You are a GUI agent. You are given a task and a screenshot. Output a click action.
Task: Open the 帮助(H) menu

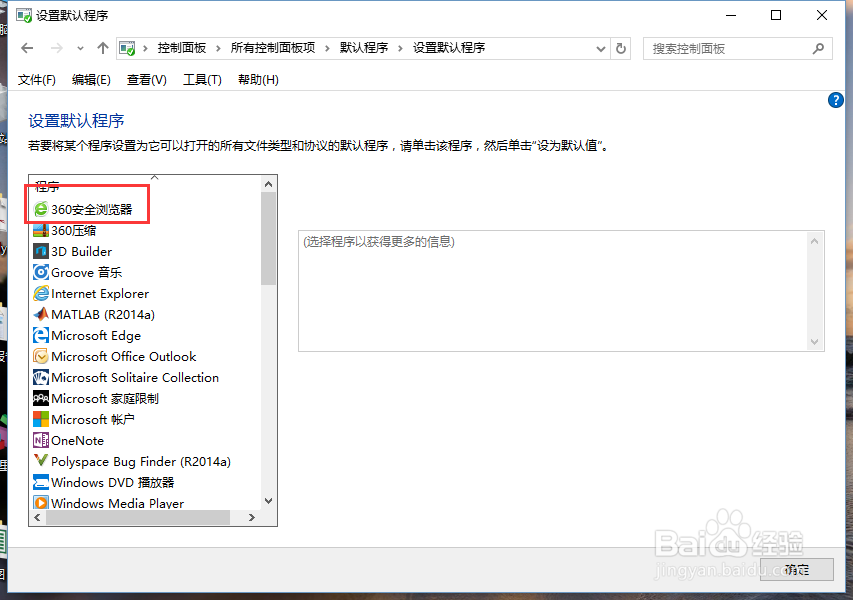tap(258, 80)
